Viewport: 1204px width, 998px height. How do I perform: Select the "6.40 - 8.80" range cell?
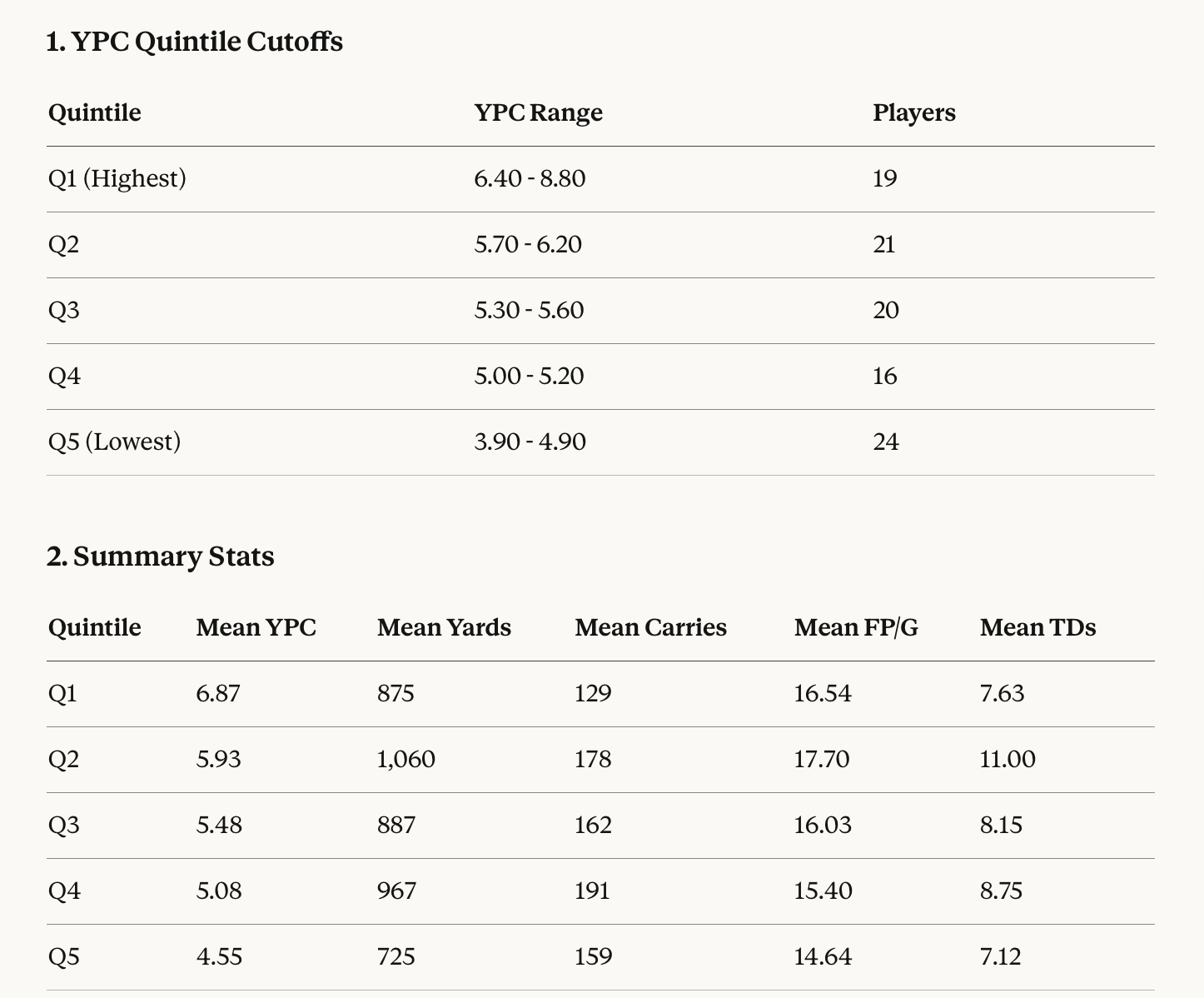(530, 178)
